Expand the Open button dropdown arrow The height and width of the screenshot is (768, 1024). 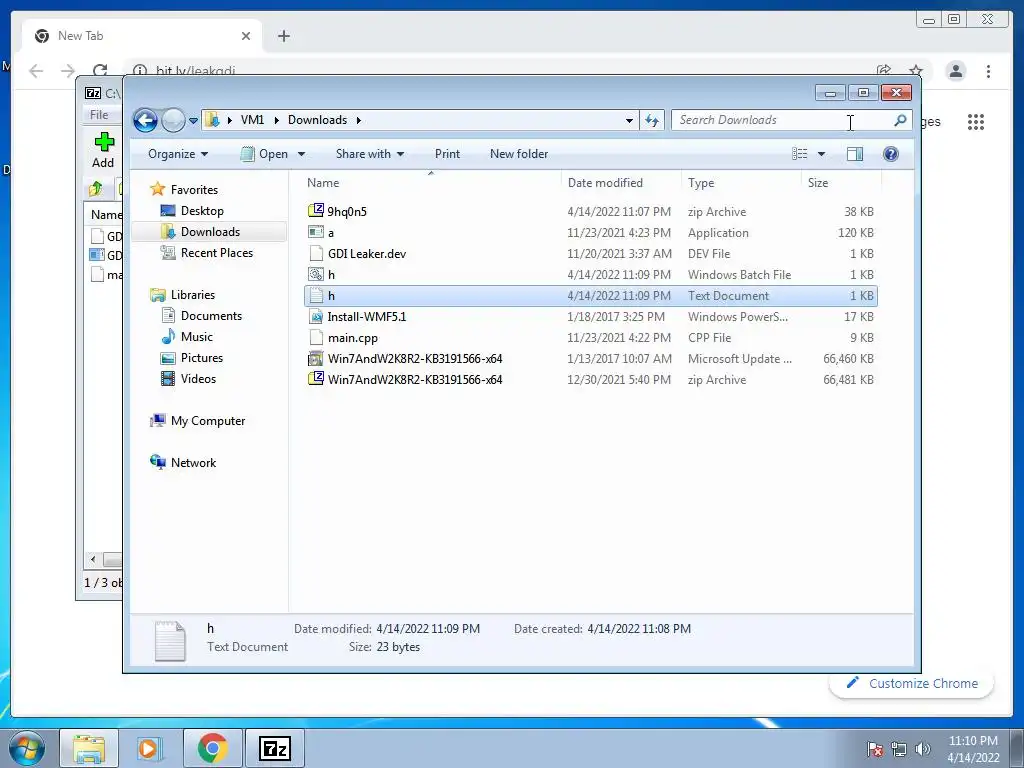301,154
